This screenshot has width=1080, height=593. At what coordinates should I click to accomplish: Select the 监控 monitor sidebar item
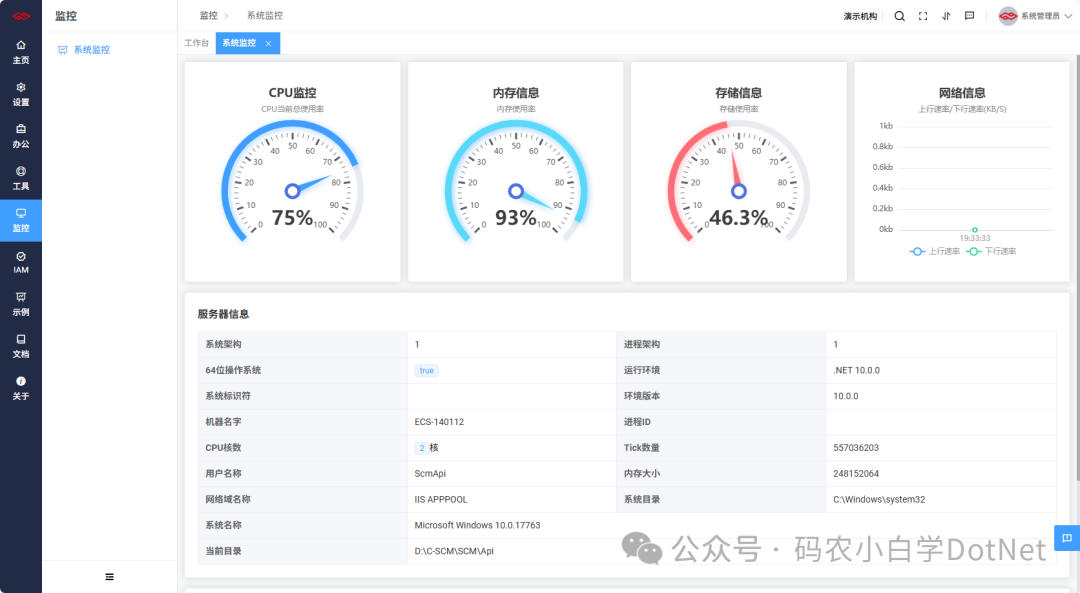tap(21, 220)
